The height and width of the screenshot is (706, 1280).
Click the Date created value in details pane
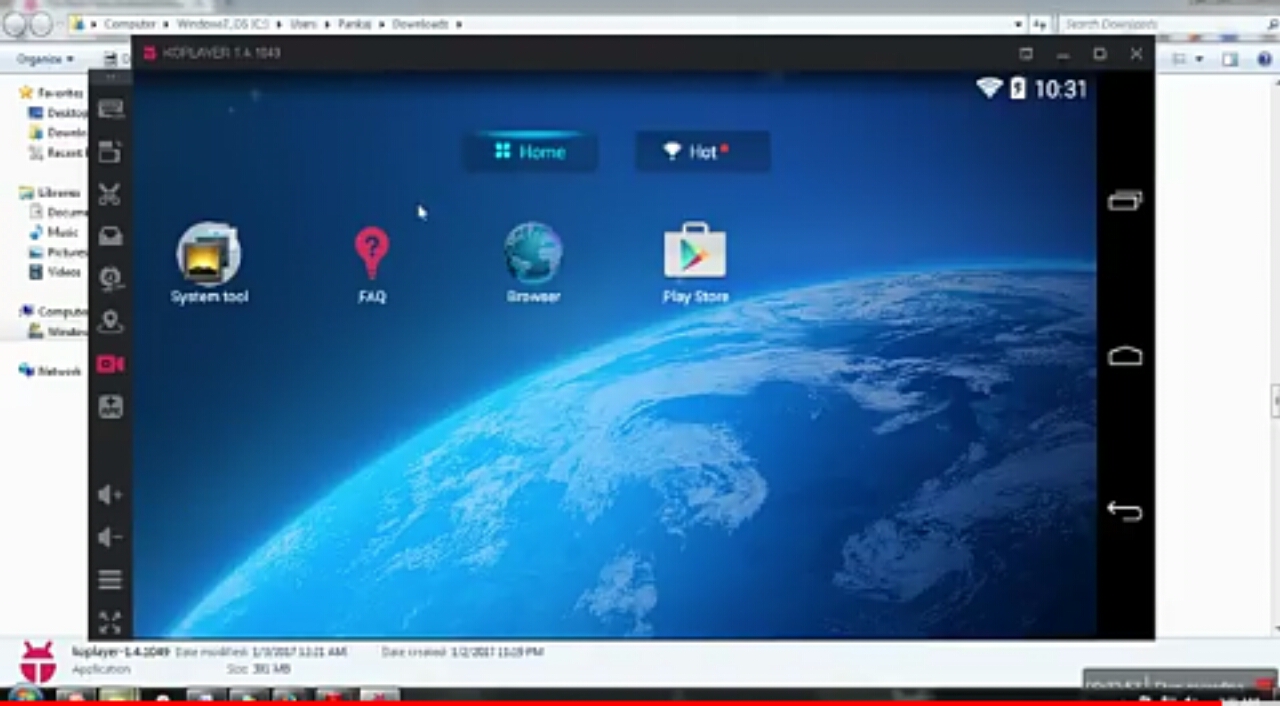coord(497,651)
